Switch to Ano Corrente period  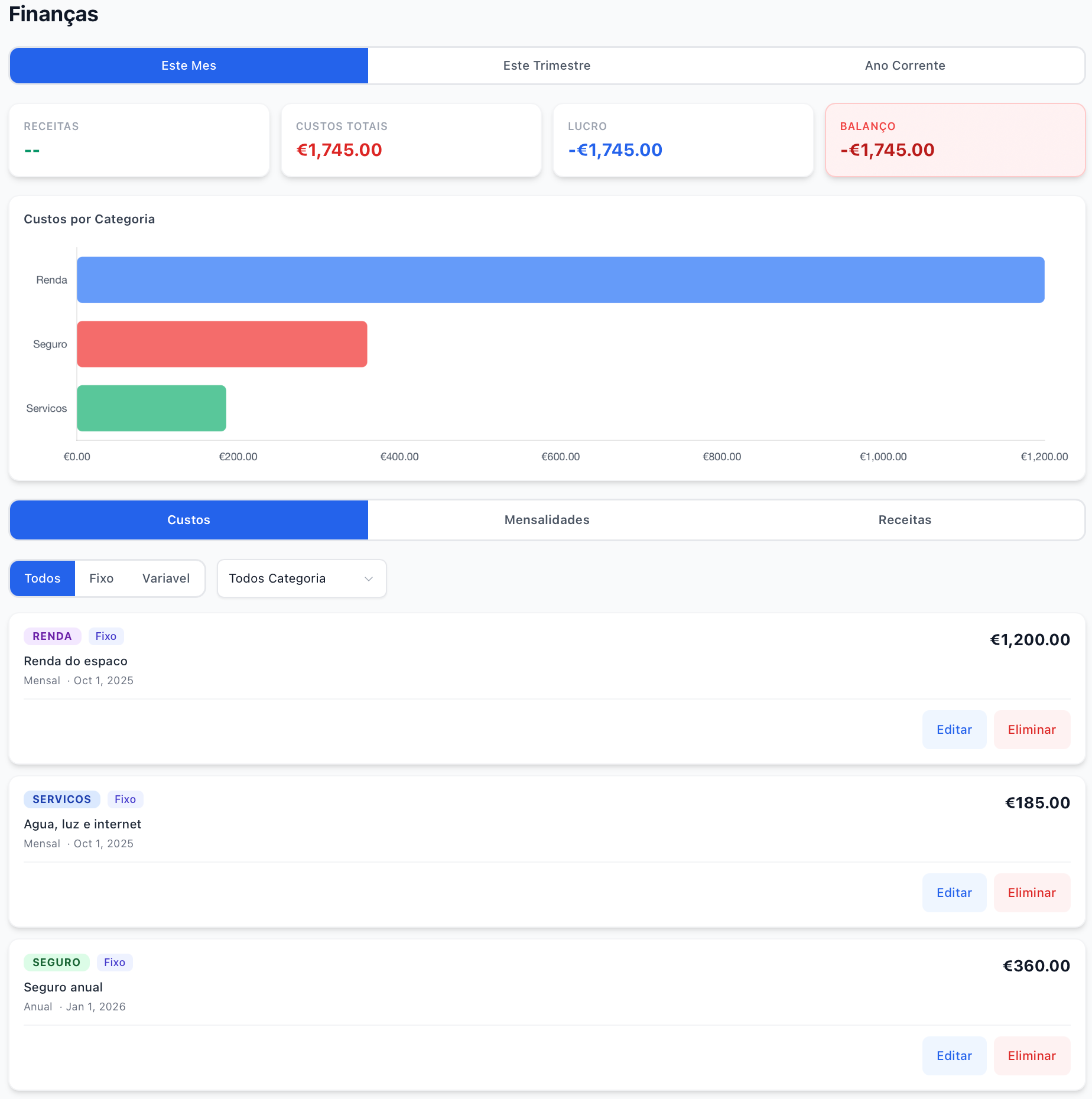[x=905, y=66]
